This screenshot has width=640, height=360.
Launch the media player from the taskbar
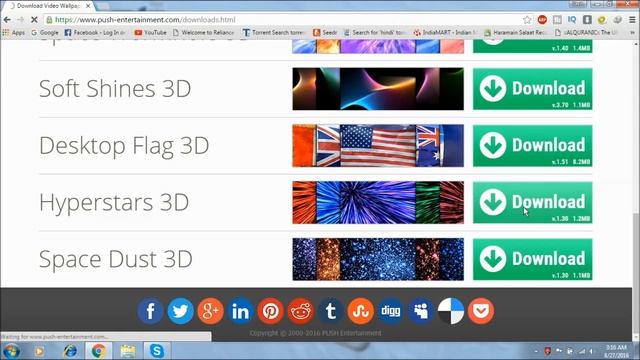click(x=39, y=351)
